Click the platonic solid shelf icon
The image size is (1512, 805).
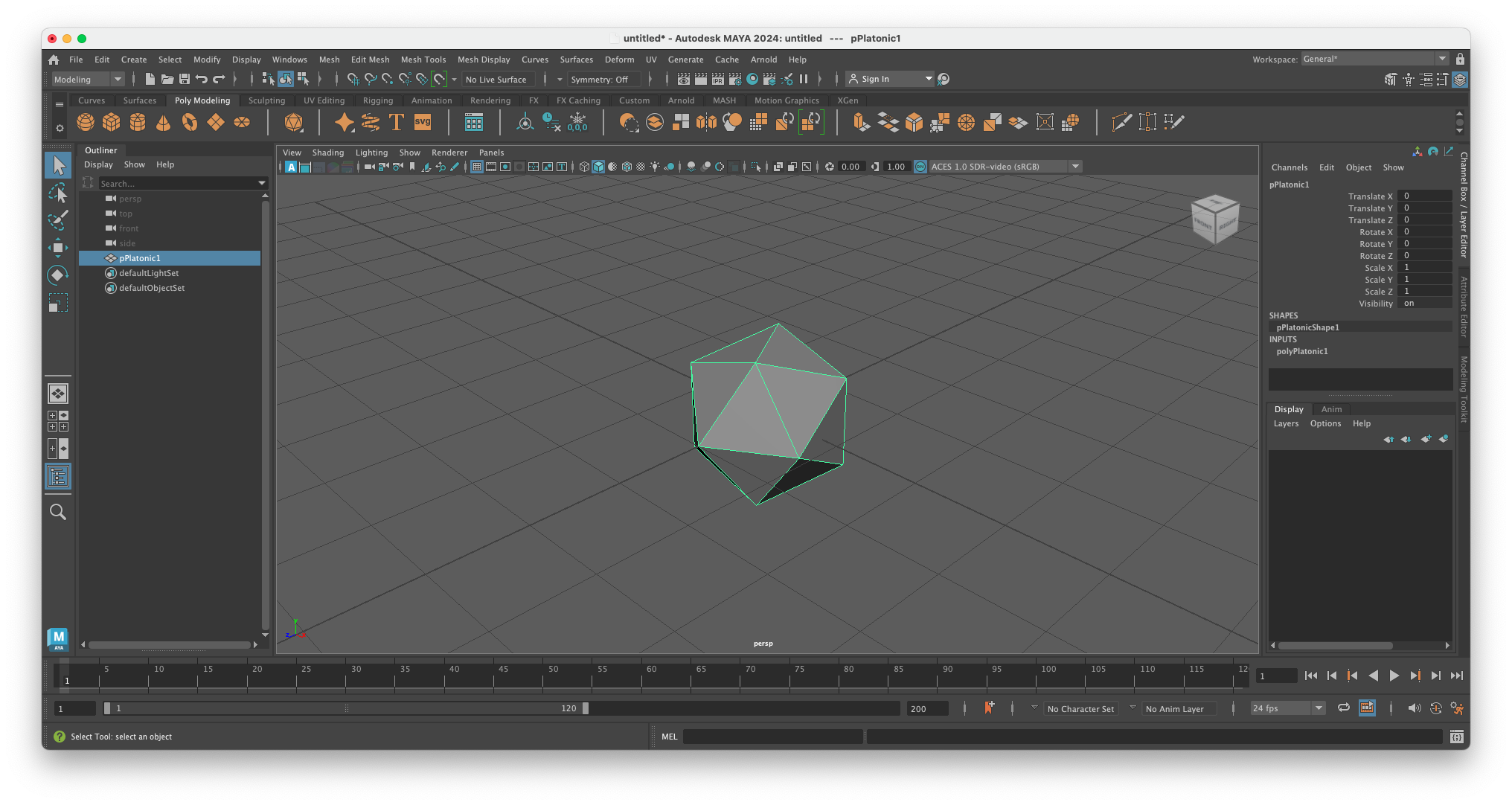[x=294, y=122]
